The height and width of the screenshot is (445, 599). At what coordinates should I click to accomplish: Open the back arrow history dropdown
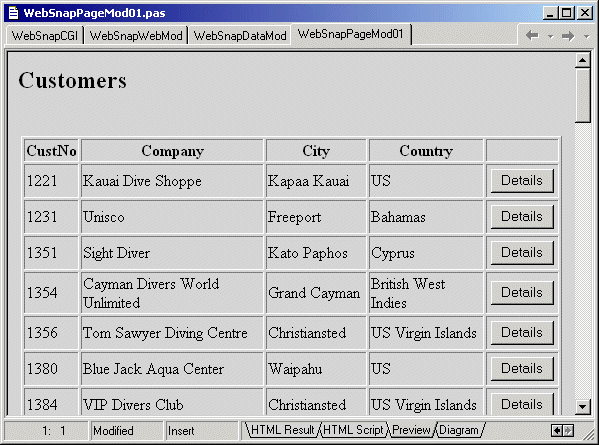pyautogui.click(x=550, y=37)
